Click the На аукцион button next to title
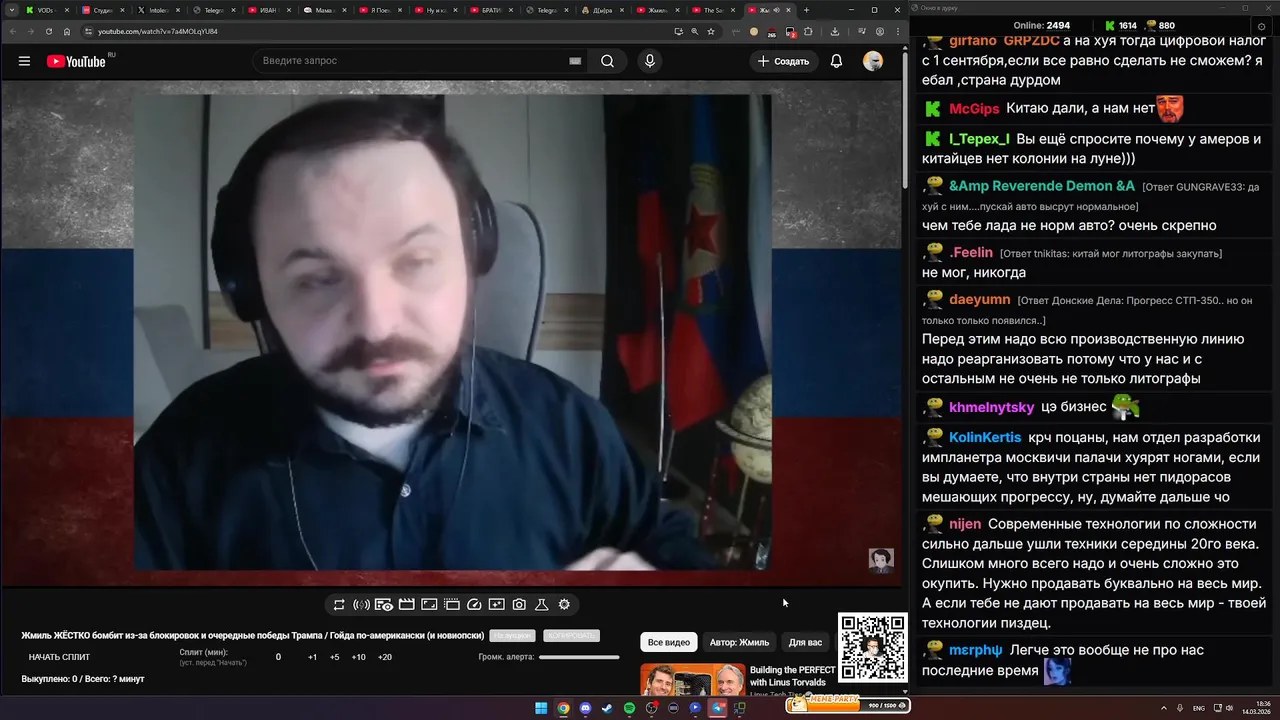 [512, 636]
